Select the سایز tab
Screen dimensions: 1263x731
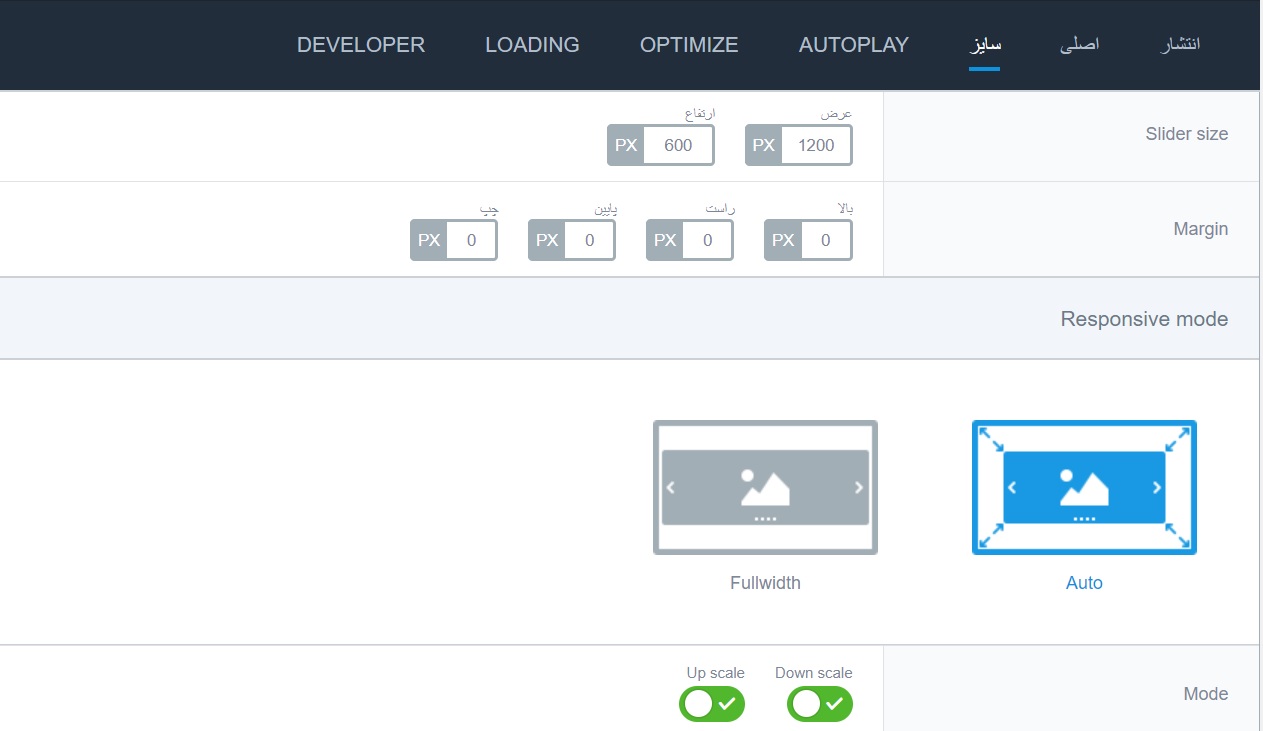985,45
